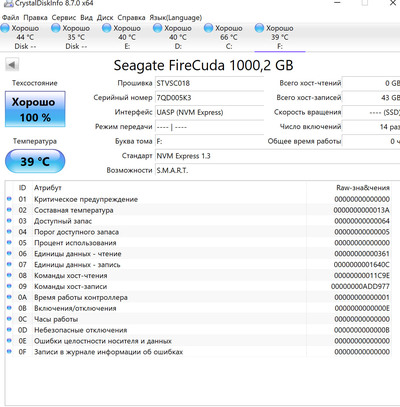This screenshot has height=407, width=400.
Task: Open the Язык(Language) menu
Action: click(175, 17)
